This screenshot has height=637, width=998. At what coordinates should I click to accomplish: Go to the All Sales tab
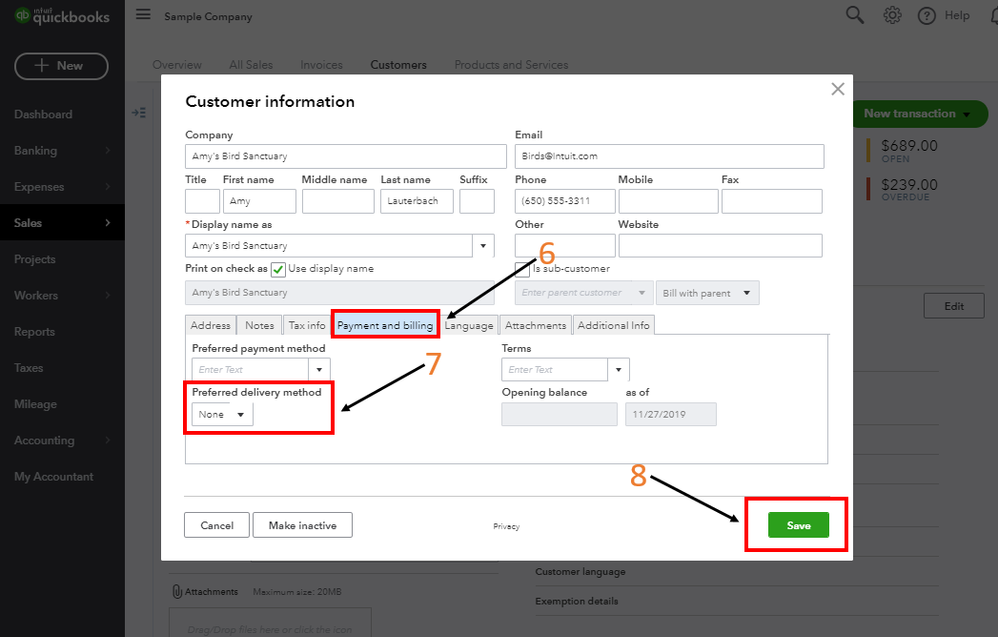(251, 65)
